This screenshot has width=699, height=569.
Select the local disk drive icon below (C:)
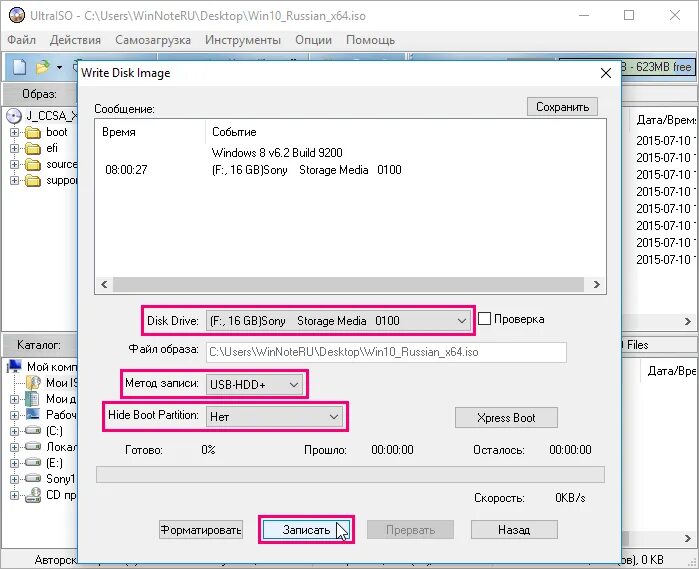point(33,447)
